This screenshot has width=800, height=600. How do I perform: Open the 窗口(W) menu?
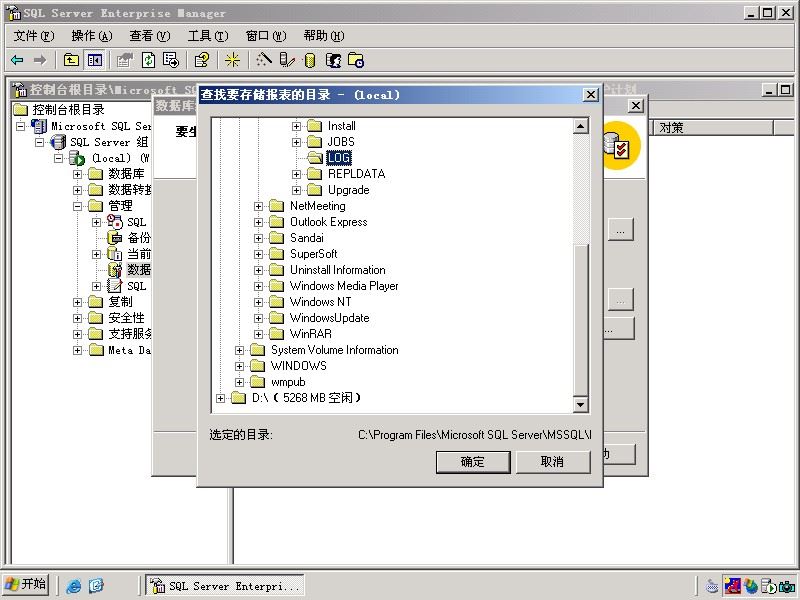pos(266,36)
